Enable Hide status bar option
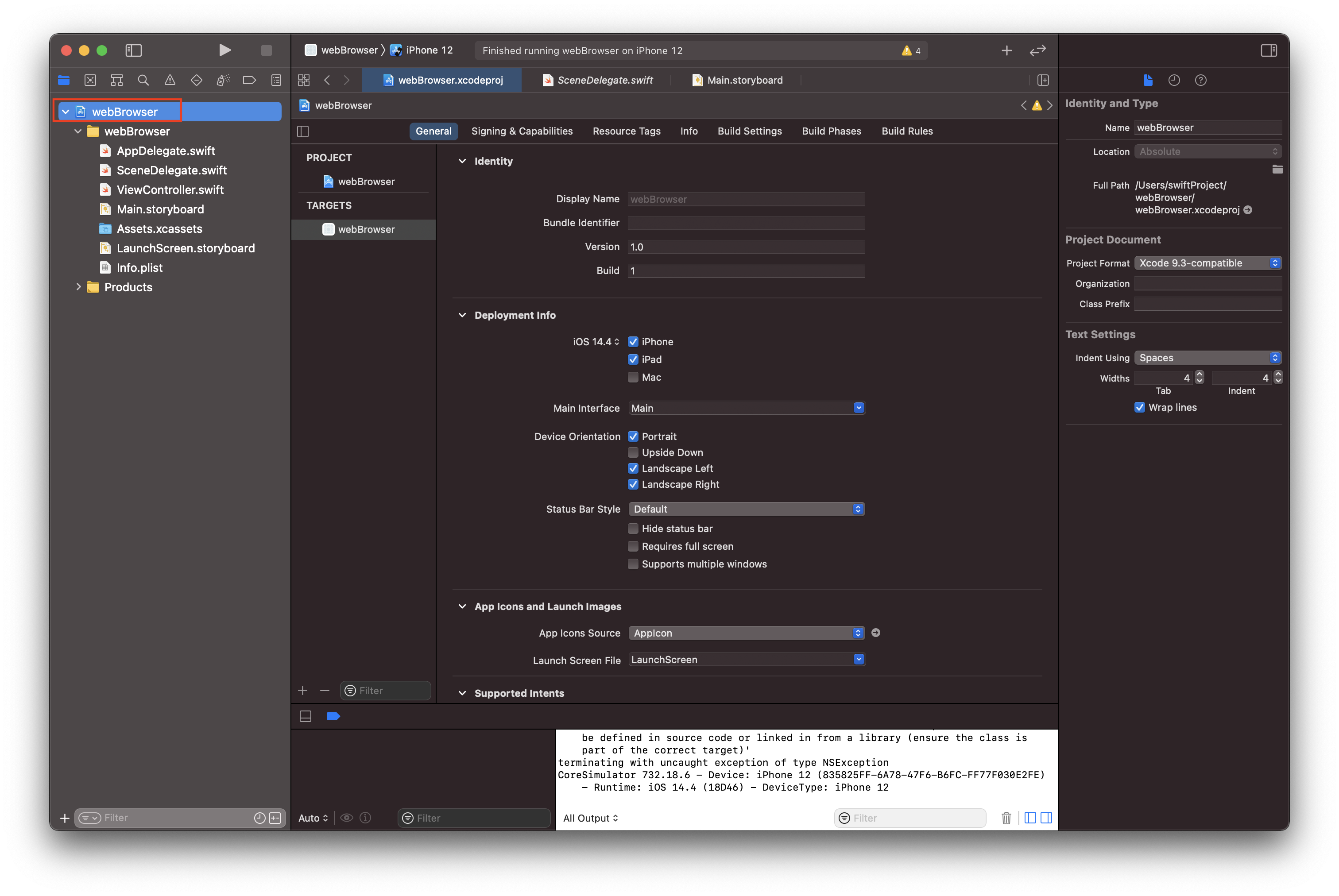Viewport: 1339px width, 896px height. coord(633,529)
